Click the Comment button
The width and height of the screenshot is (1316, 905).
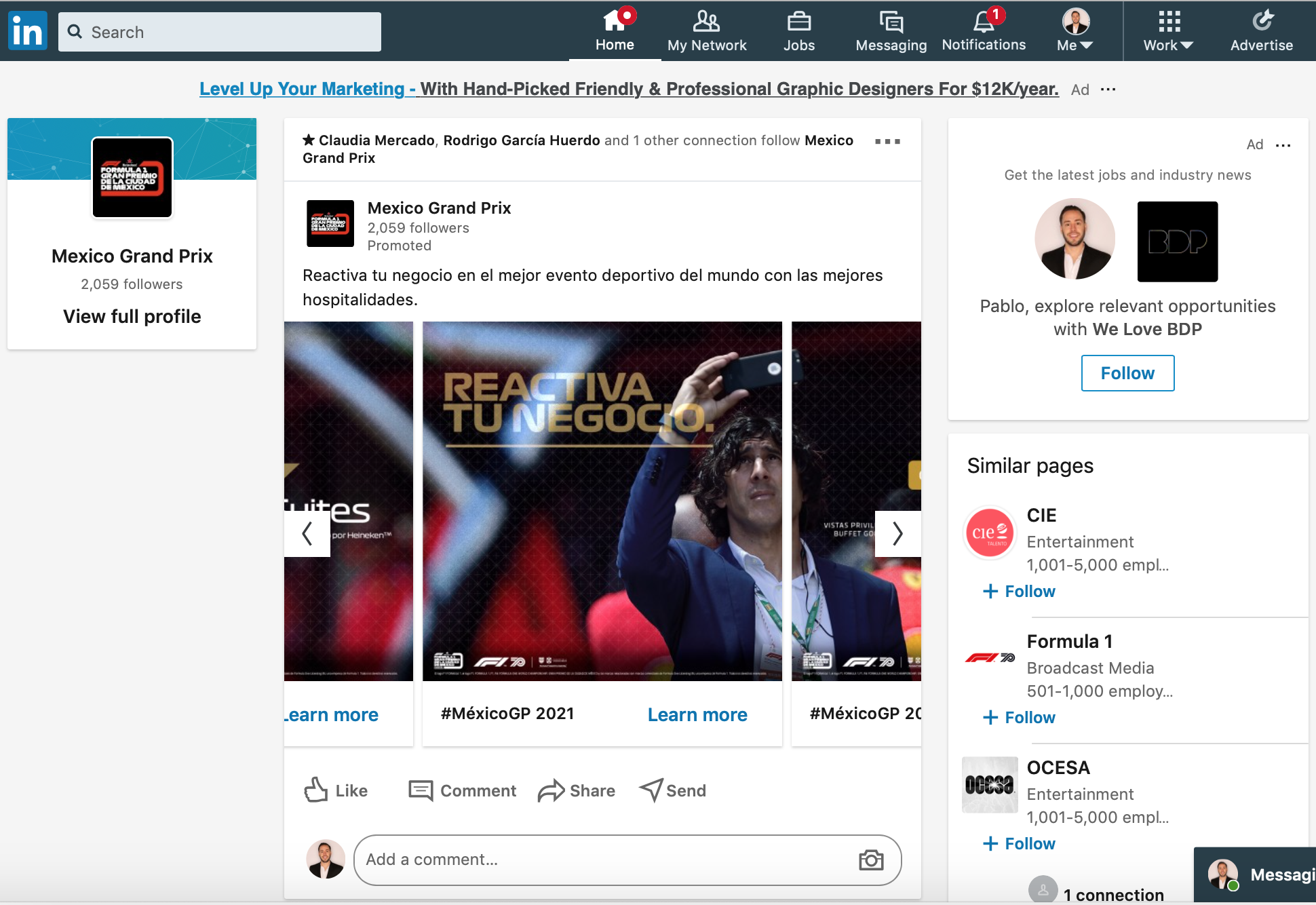[x=463, y=790]
